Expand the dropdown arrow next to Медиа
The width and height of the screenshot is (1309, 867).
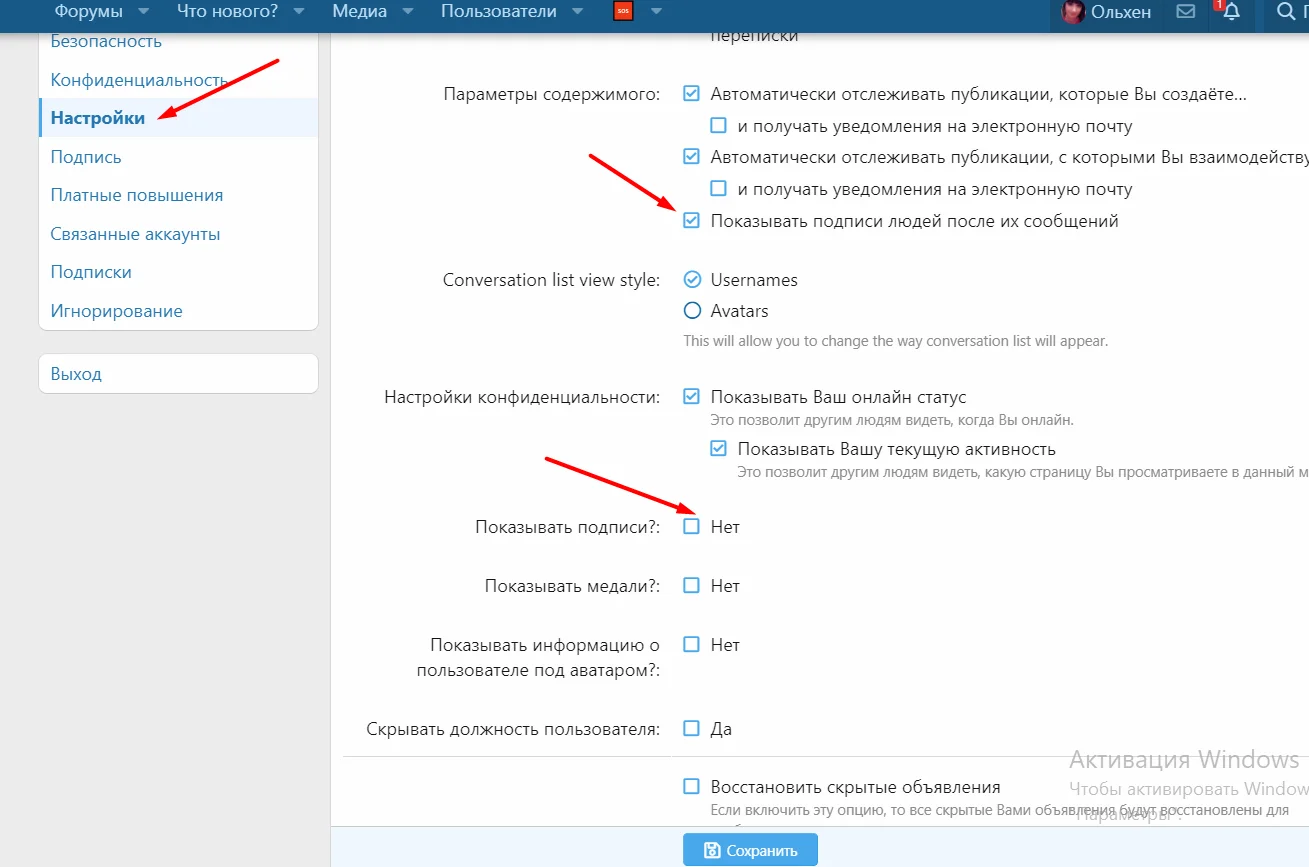click(x=407, y=12)
